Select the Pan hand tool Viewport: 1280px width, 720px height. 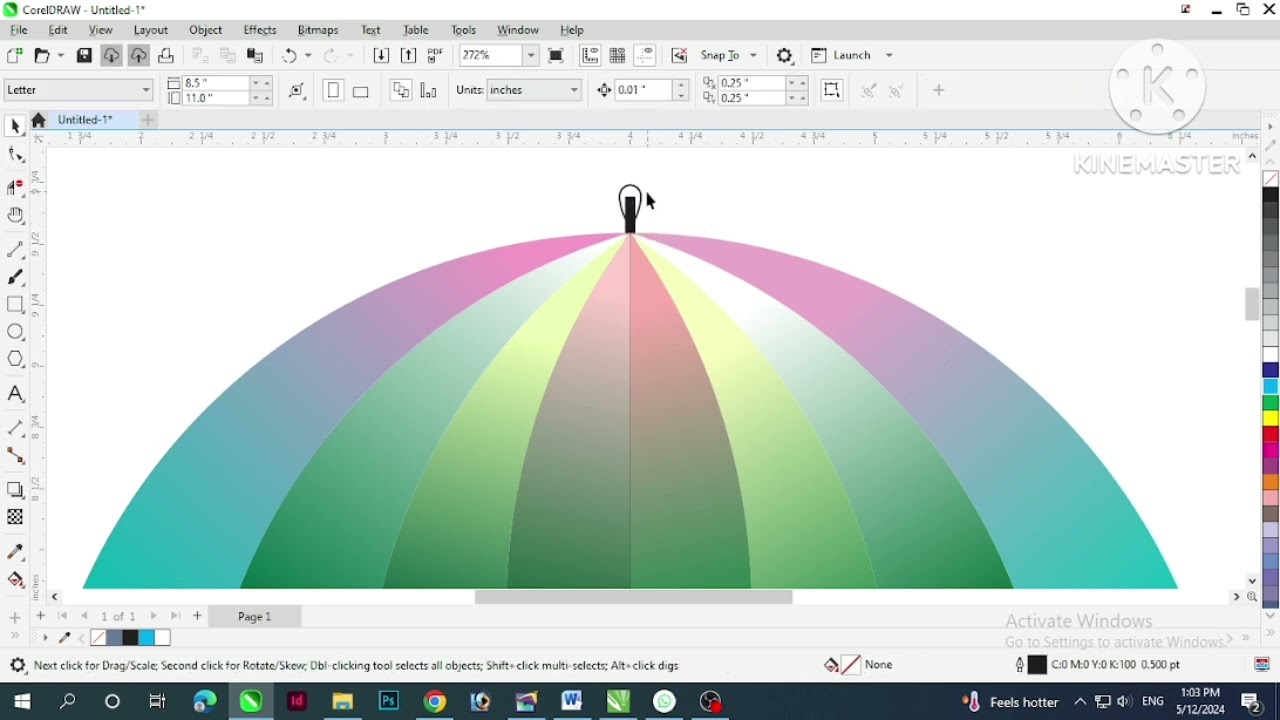tap(15, 215)
